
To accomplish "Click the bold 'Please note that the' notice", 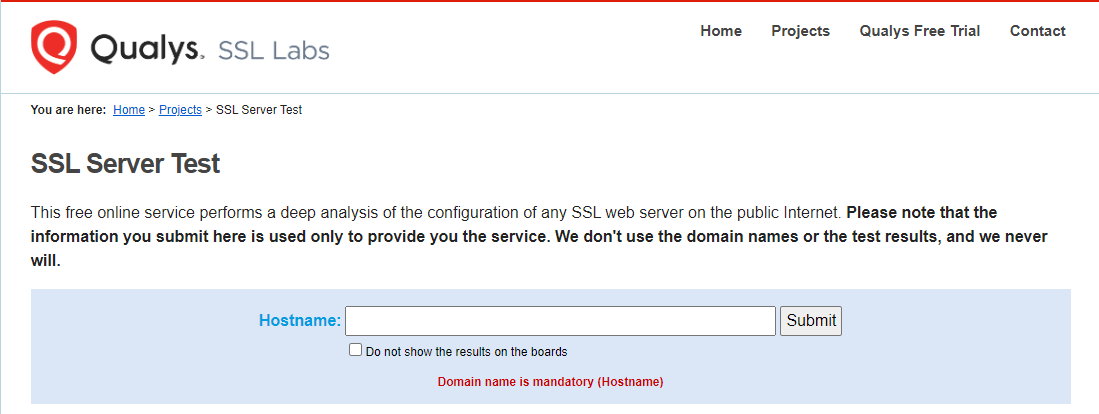I will (922, 212).
